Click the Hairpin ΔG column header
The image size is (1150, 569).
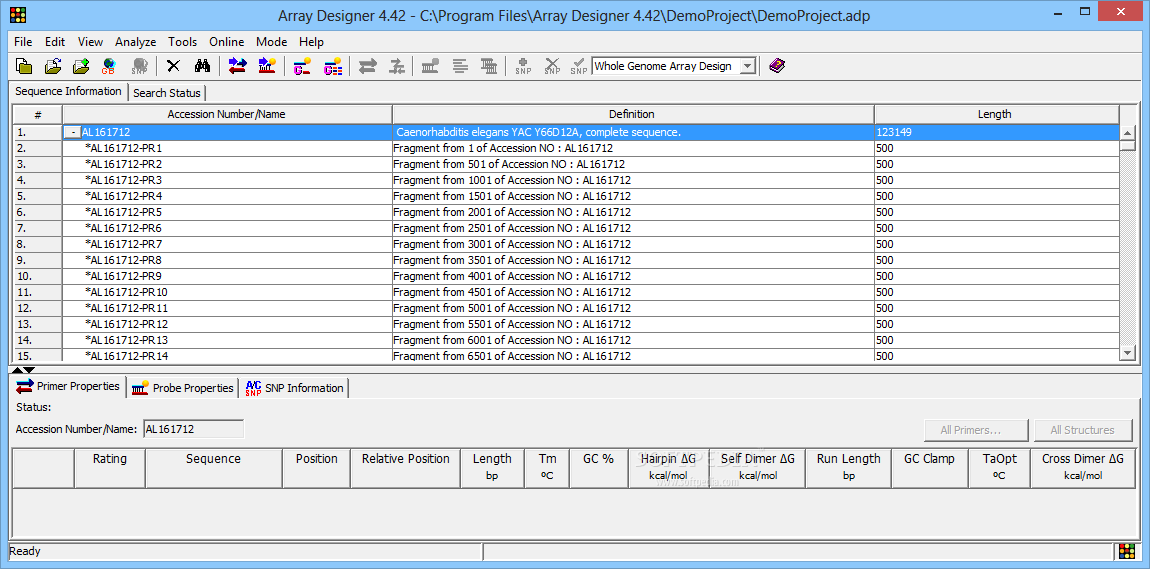click(668, 467)
